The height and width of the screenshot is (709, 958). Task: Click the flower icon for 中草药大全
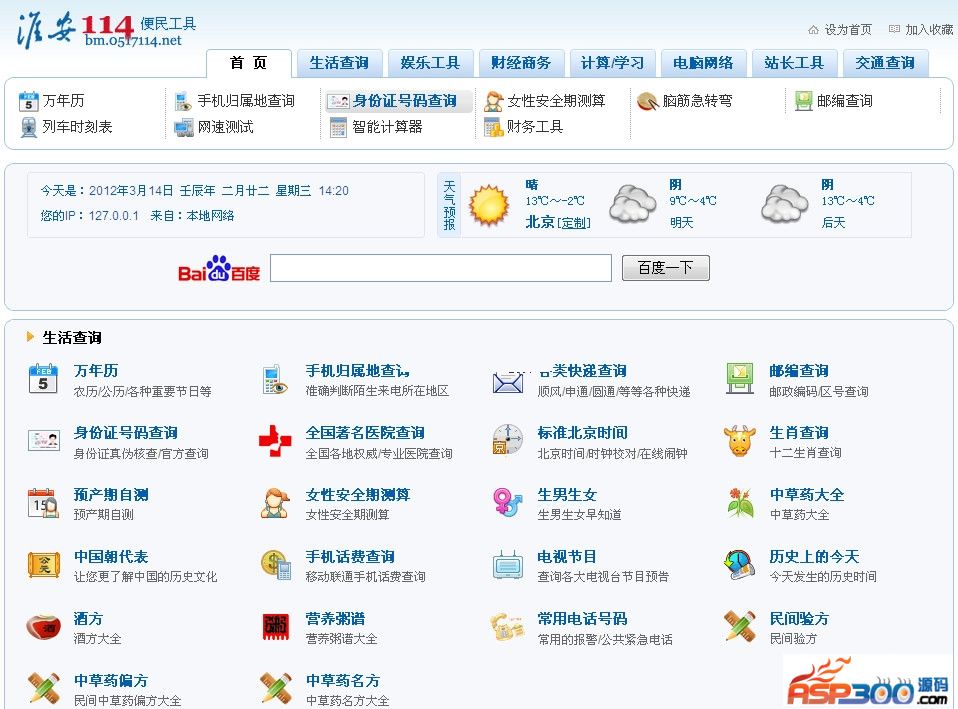click(740, 503)
